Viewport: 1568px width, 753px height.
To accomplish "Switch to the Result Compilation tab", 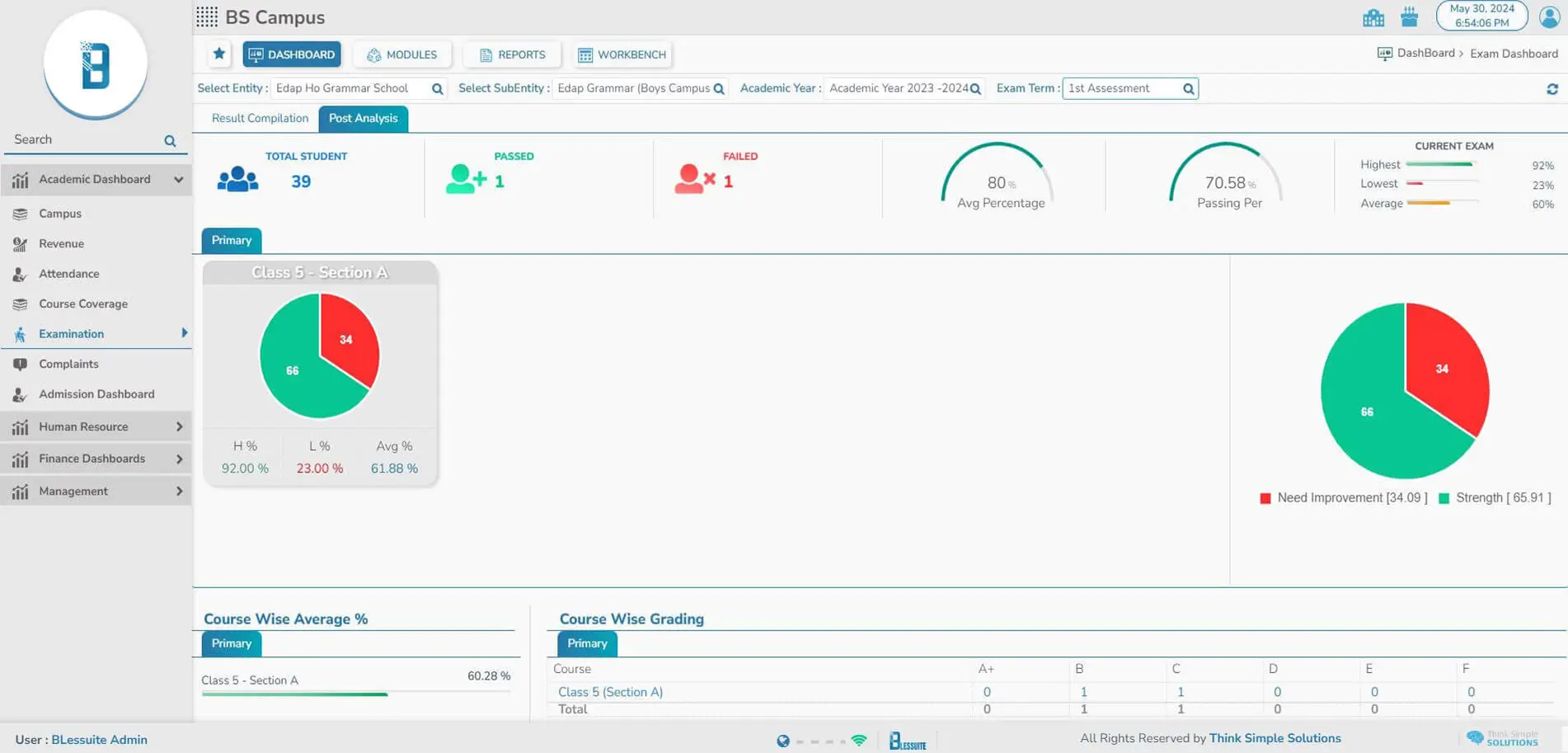I will 260,118.
